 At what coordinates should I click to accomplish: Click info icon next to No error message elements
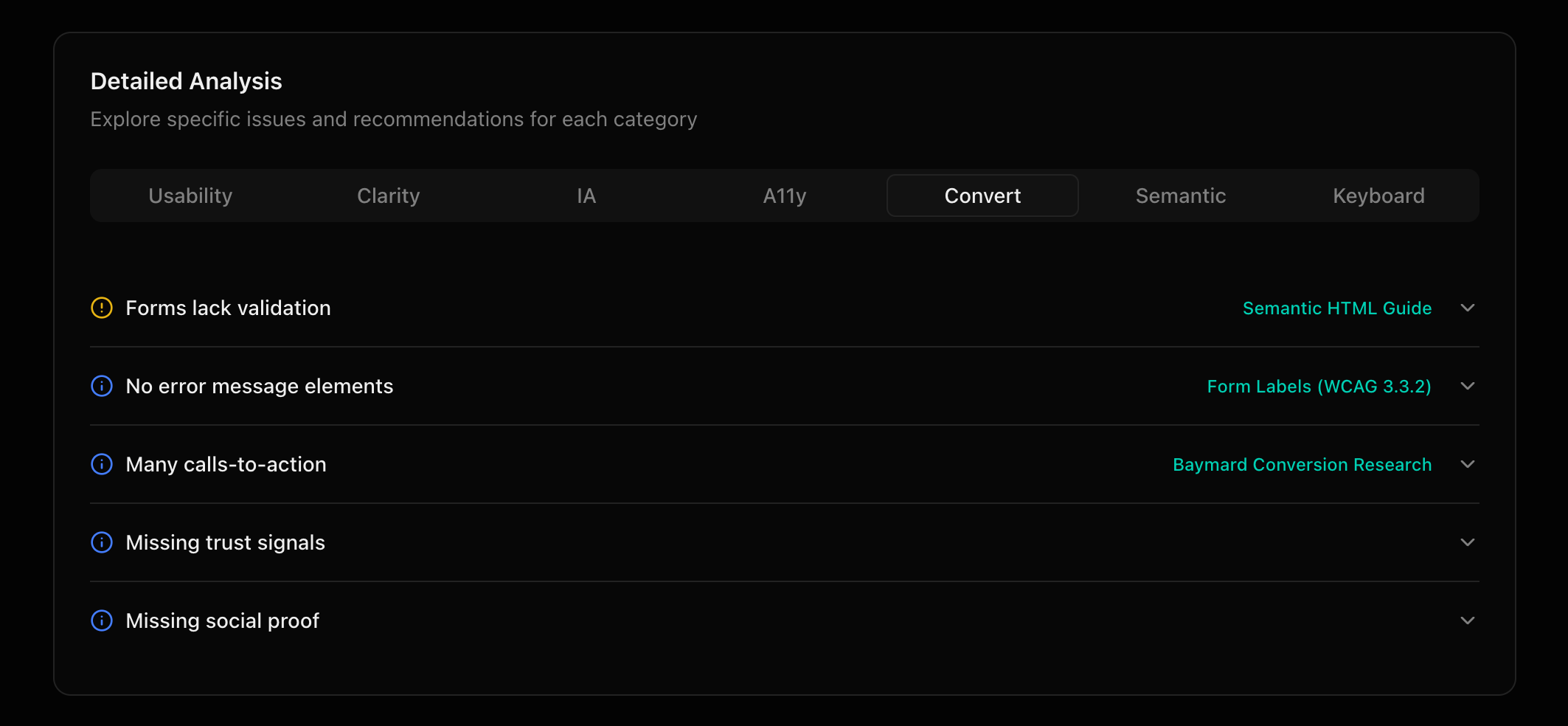pyautogui.click(x=102, y=386)
